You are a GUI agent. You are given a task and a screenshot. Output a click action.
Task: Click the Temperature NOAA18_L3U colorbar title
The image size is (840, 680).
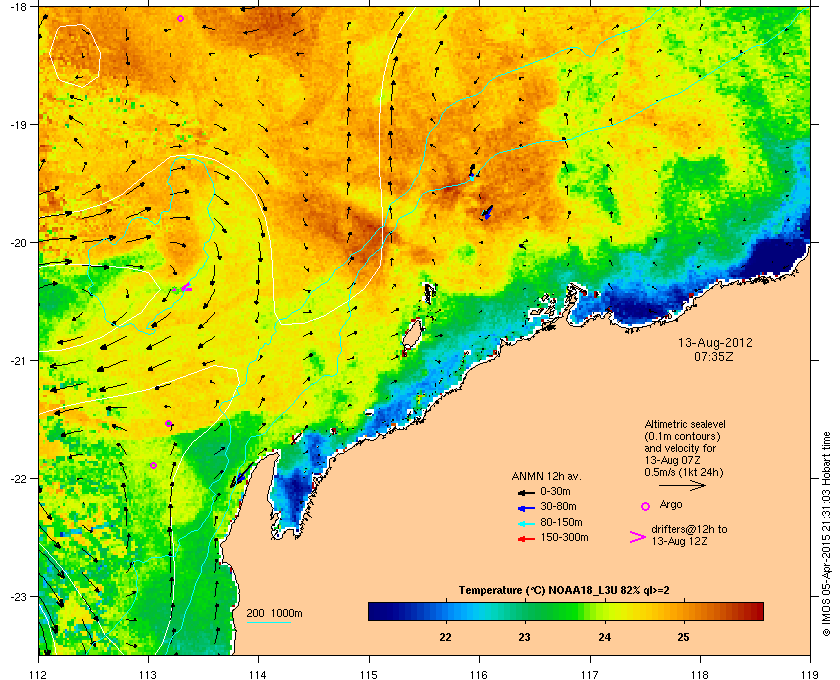pos(564,591)
